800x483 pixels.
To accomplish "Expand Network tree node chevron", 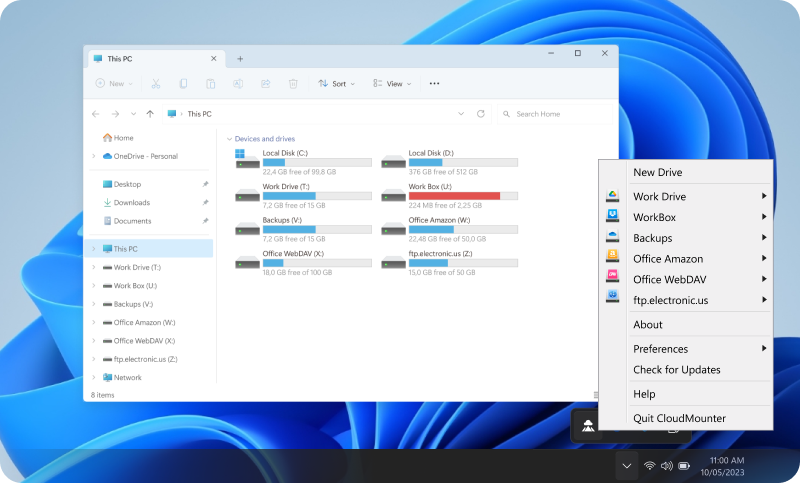I will [93, 377].
